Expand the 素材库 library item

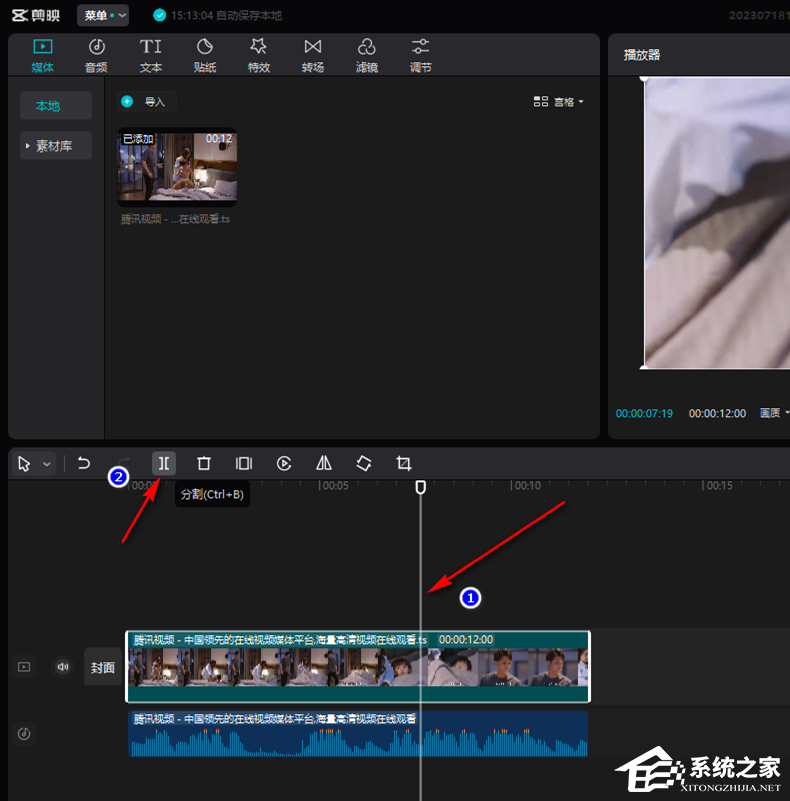pos(56,146)
